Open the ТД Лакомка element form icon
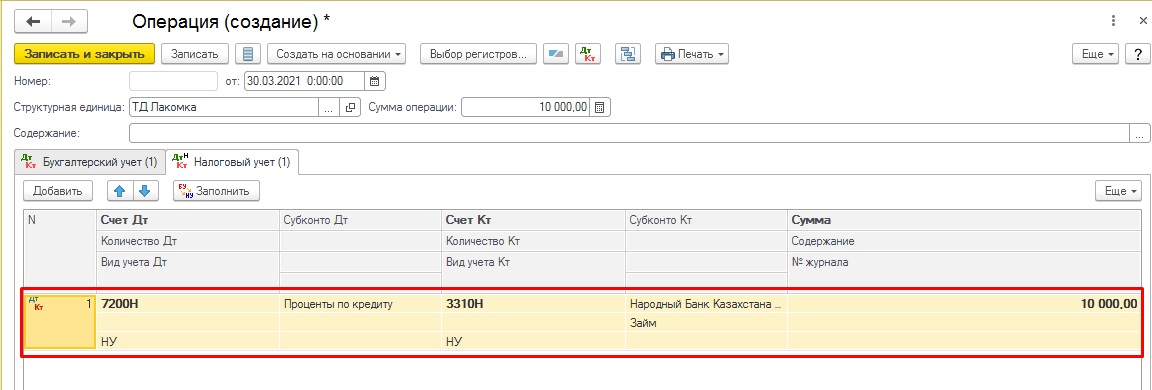 [350, 107]
